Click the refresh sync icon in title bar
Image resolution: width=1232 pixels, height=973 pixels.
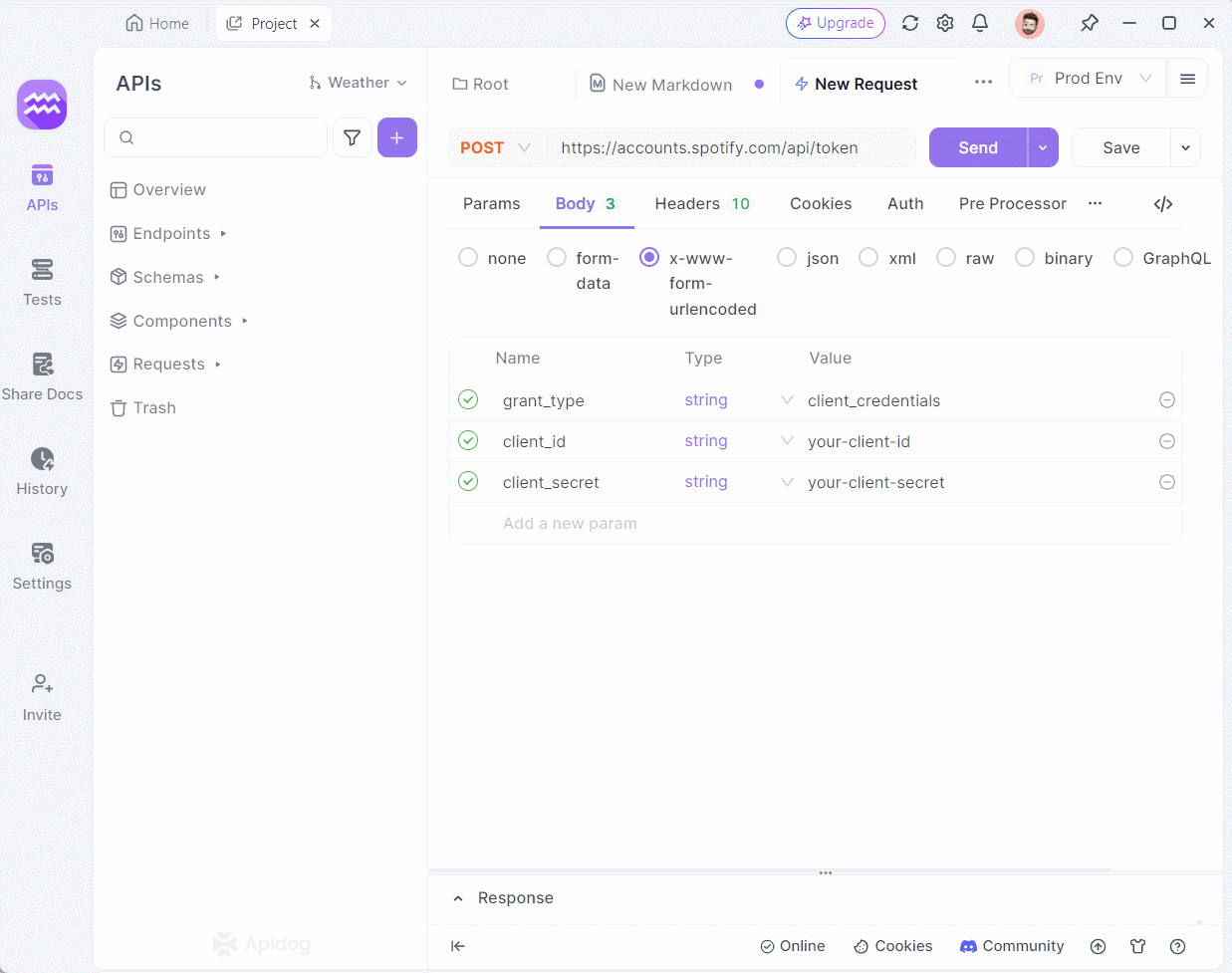pos(910,23)
